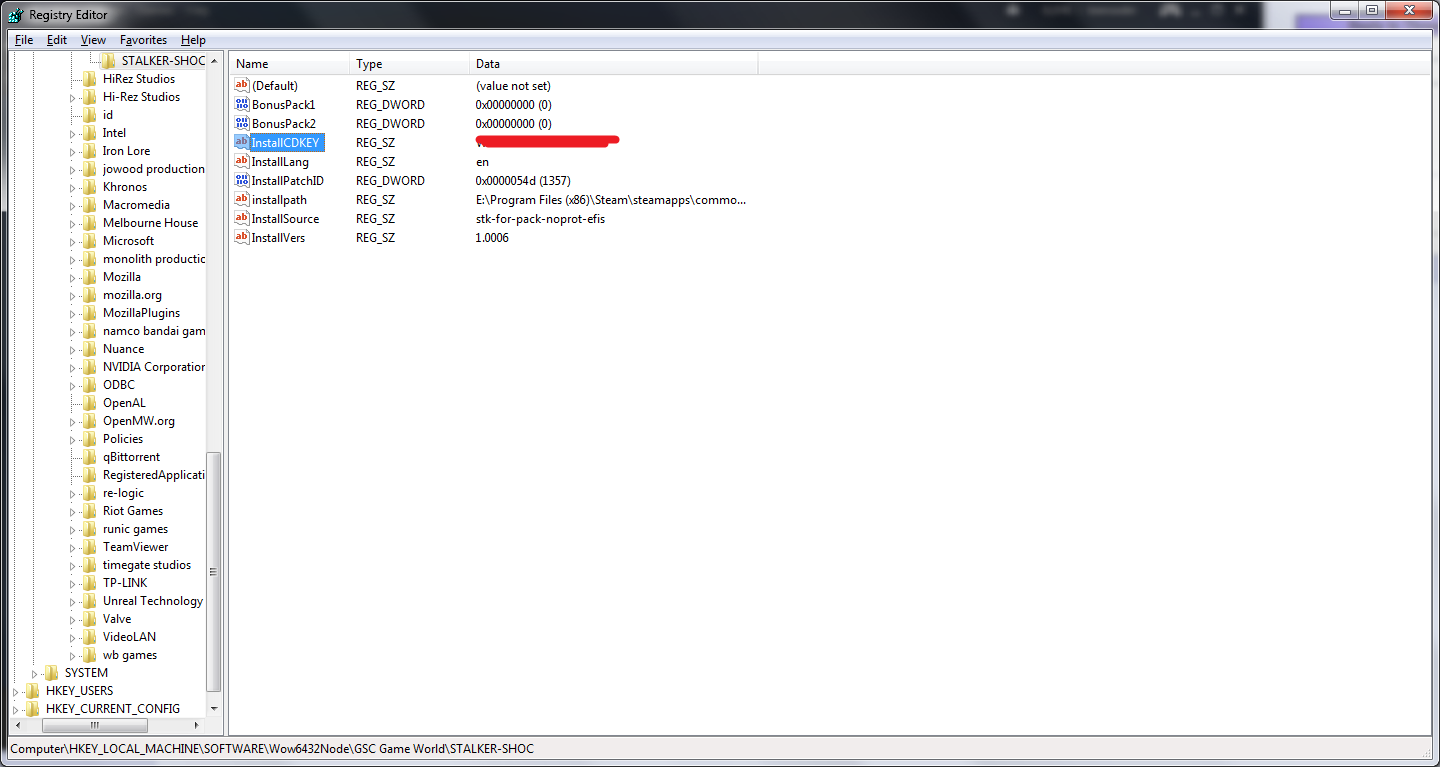Click the '1.0006' InstallVers data value
The image size is (1440, 767).
point(492,237)
